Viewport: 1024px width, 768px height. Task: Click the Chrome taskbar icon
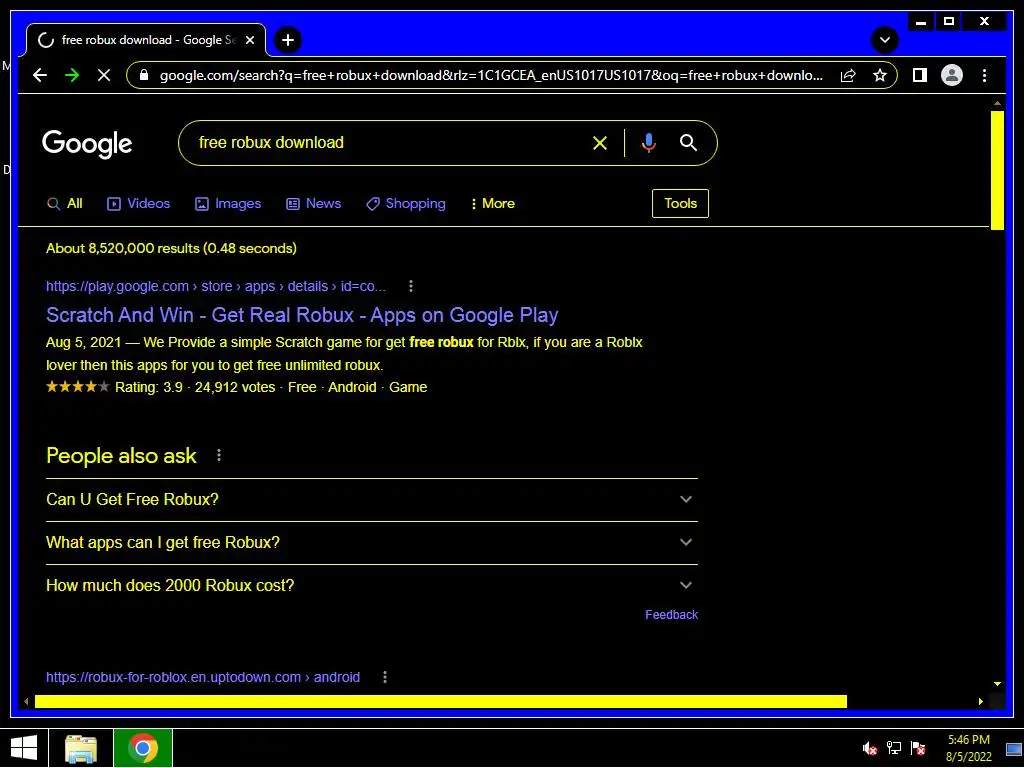143,748
